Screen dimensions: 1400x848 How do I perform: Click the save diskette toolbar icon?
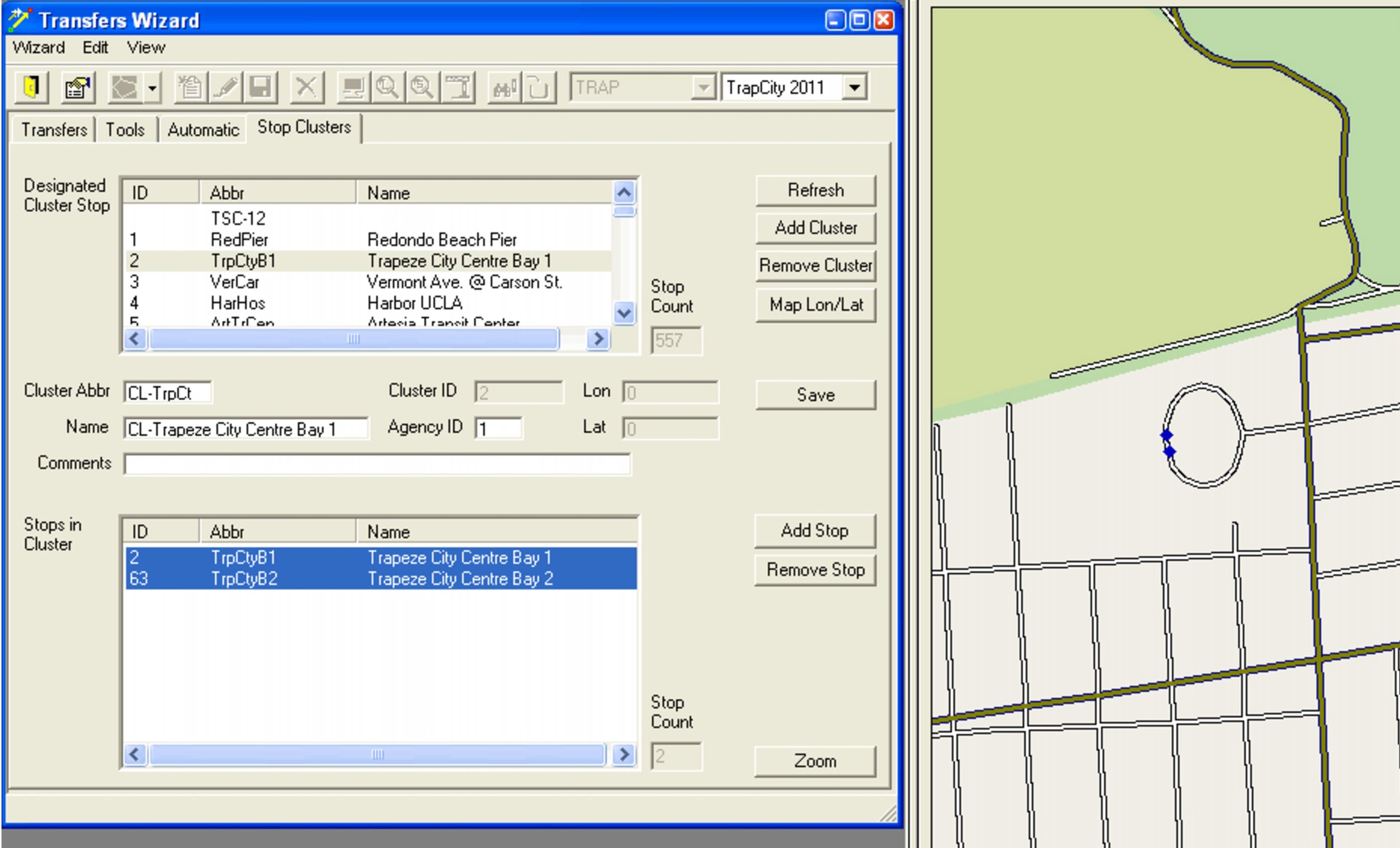261,87
